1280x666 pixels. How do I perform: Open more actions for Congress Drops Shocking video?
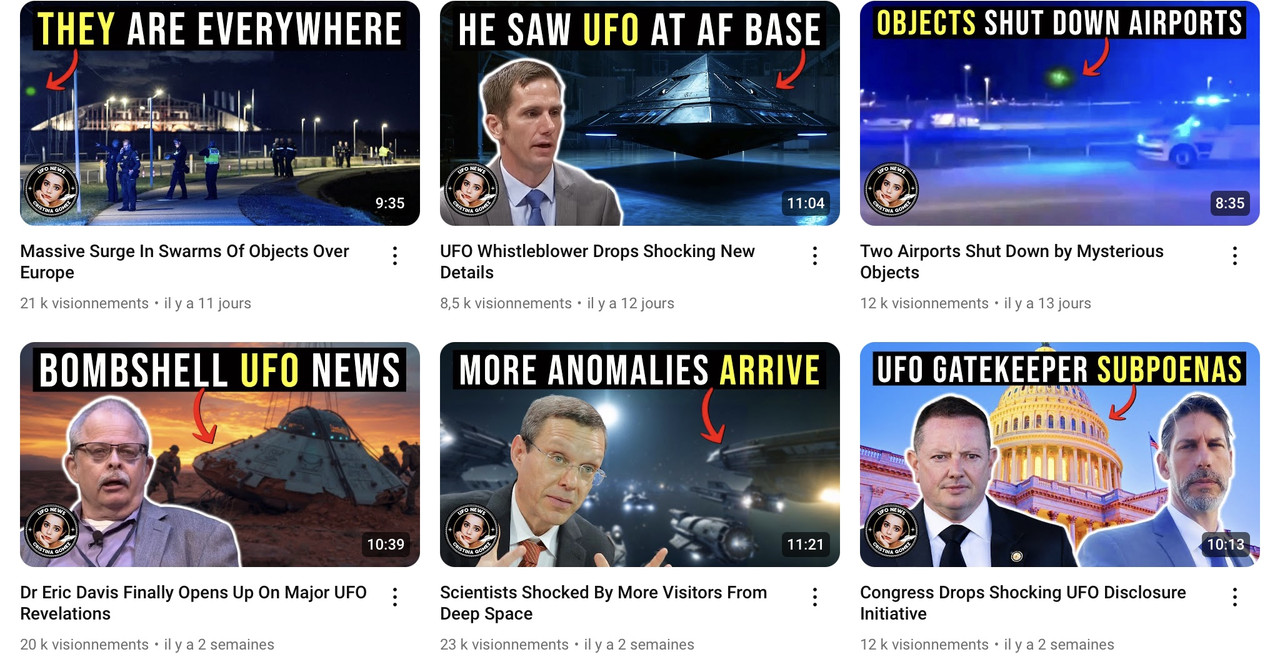pos(1235,597)
